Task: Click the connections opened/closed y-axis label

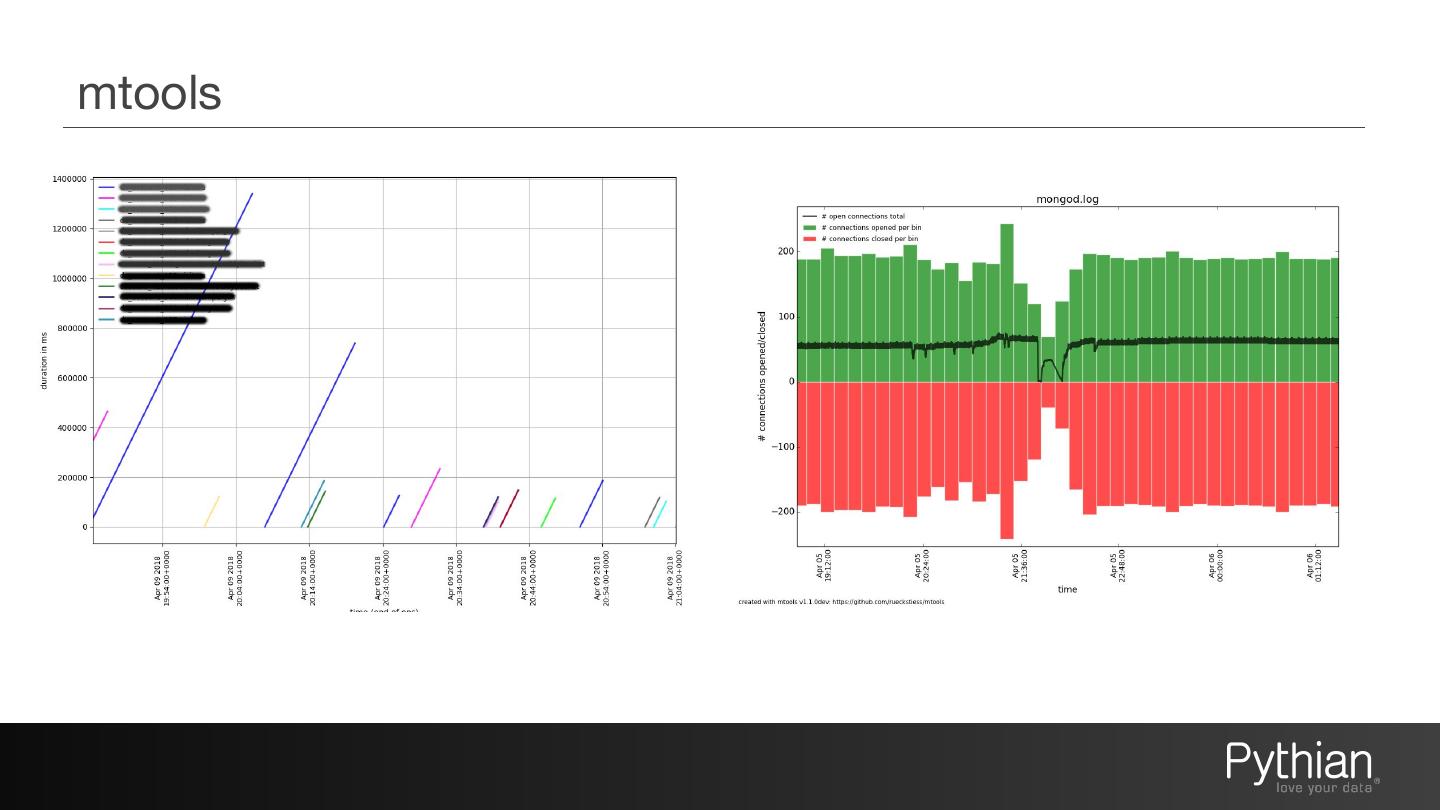Action: tap(762, 376)
